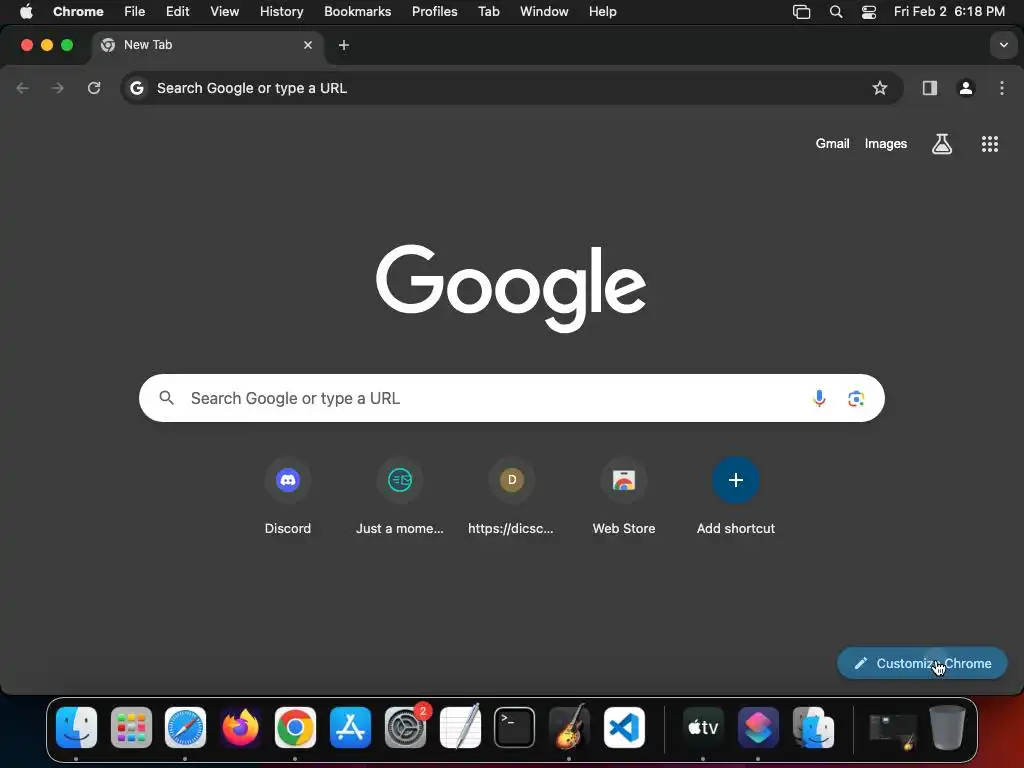This screenshot has width=1024, height=768.
Task: Open the Images link
Action: [x=886, y=144]
